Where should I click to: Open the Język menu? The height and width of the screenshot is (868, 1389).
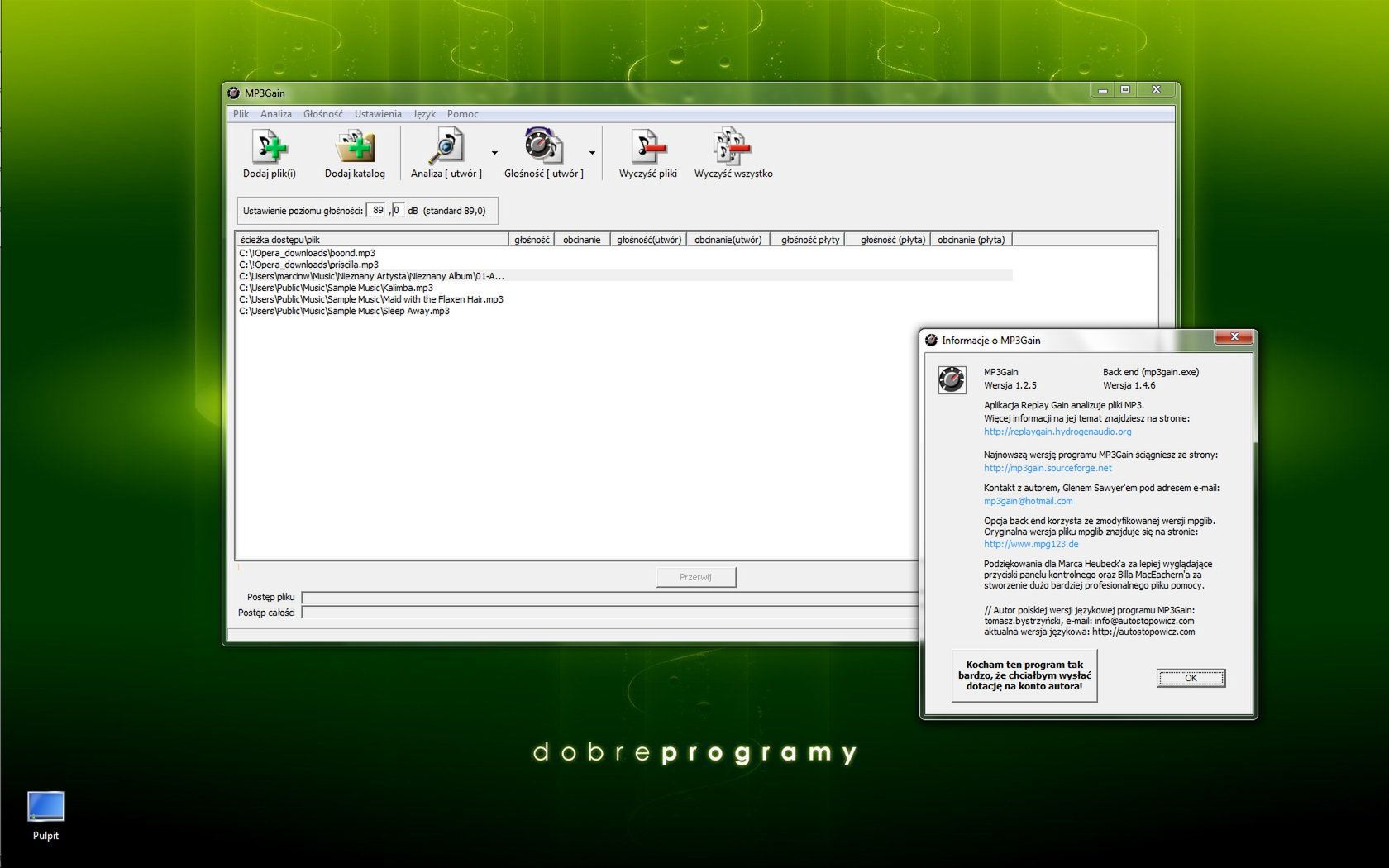tap(424, 114)
